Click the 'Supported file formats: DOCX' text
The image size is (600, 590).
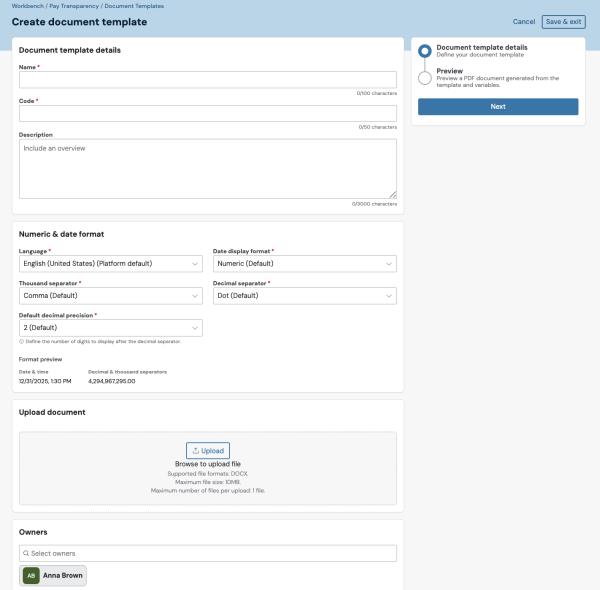(208, 474)
